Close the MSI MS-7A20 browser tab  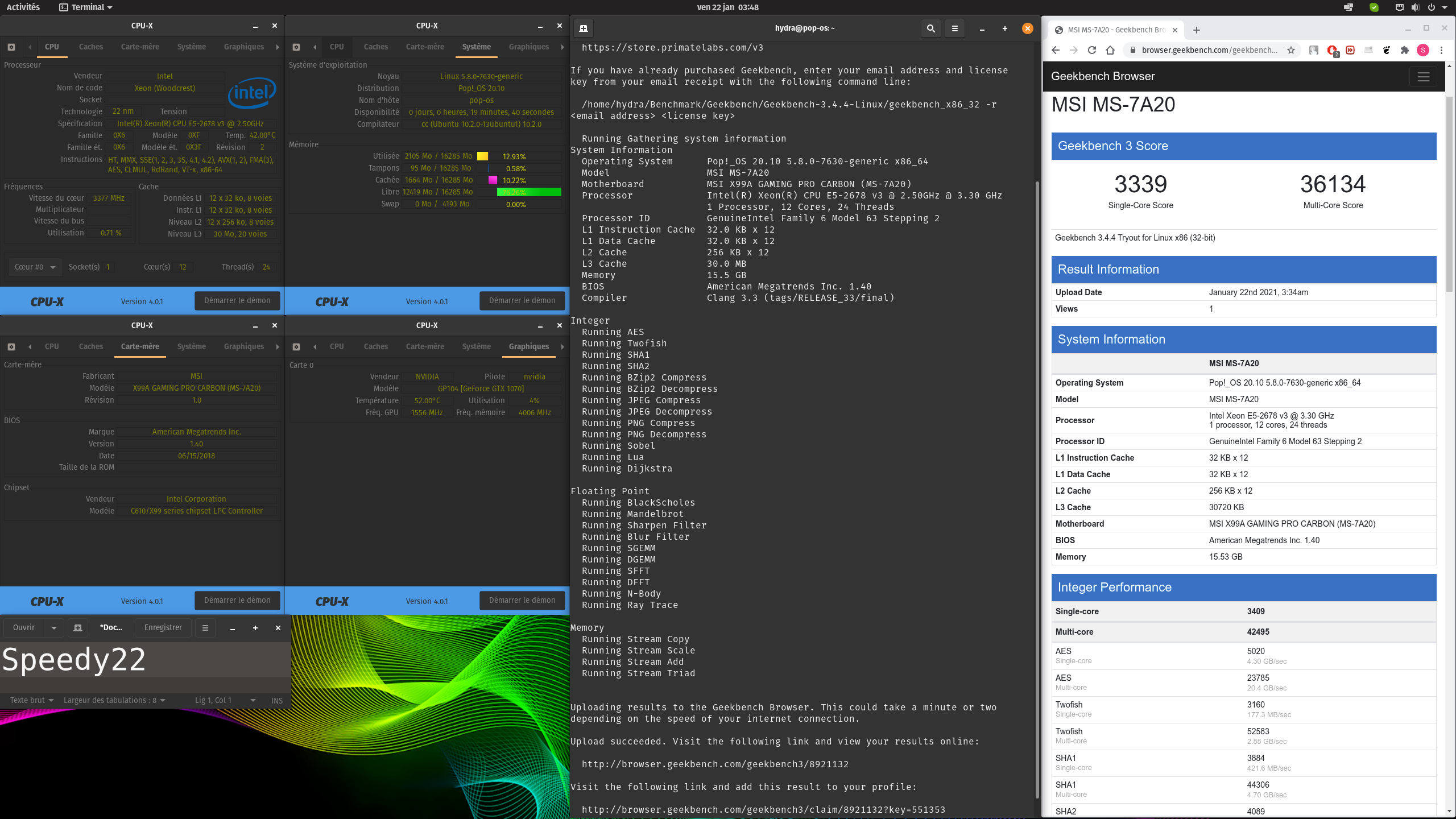(1175, 30)
